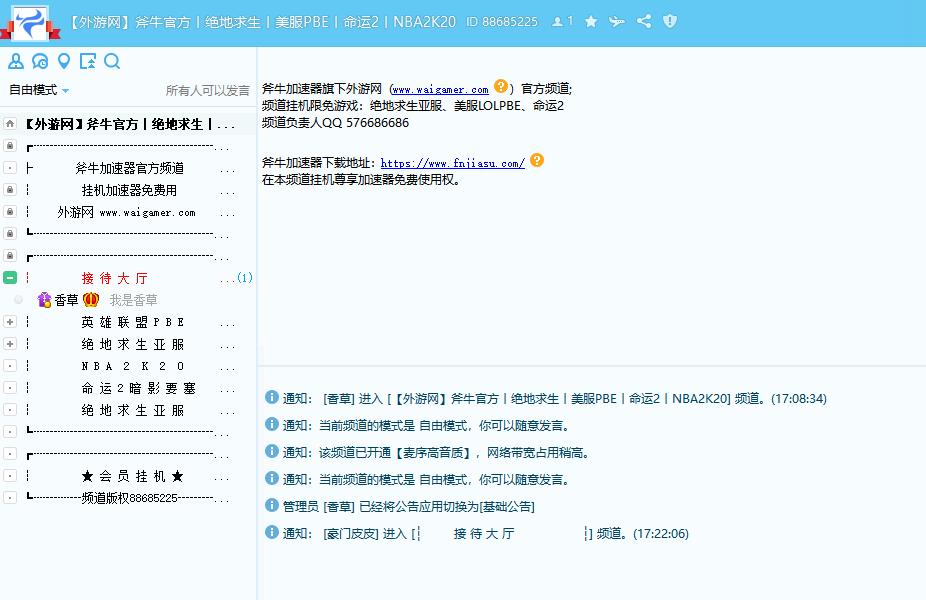Screen dimensions: 926x600
Task: Toggle the status circle beside 香草
Action: tap(17, 299)
